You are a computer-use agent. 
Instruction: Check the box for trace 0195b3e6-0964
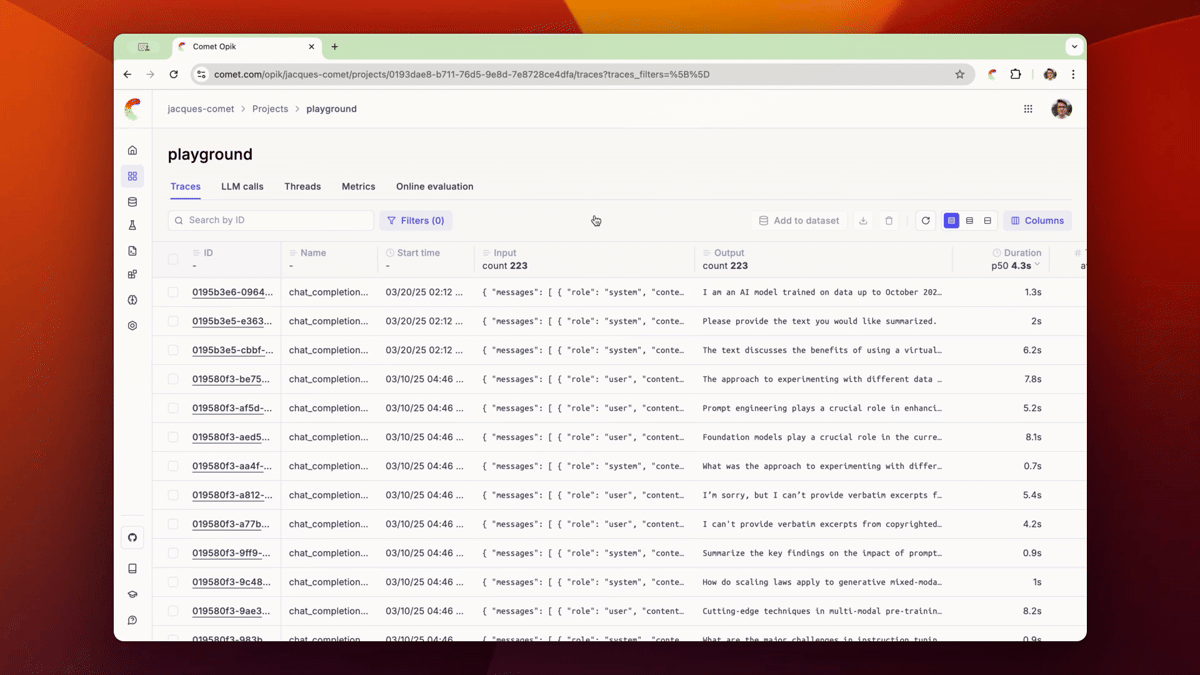pyautogui.click(x=173, y=292)
